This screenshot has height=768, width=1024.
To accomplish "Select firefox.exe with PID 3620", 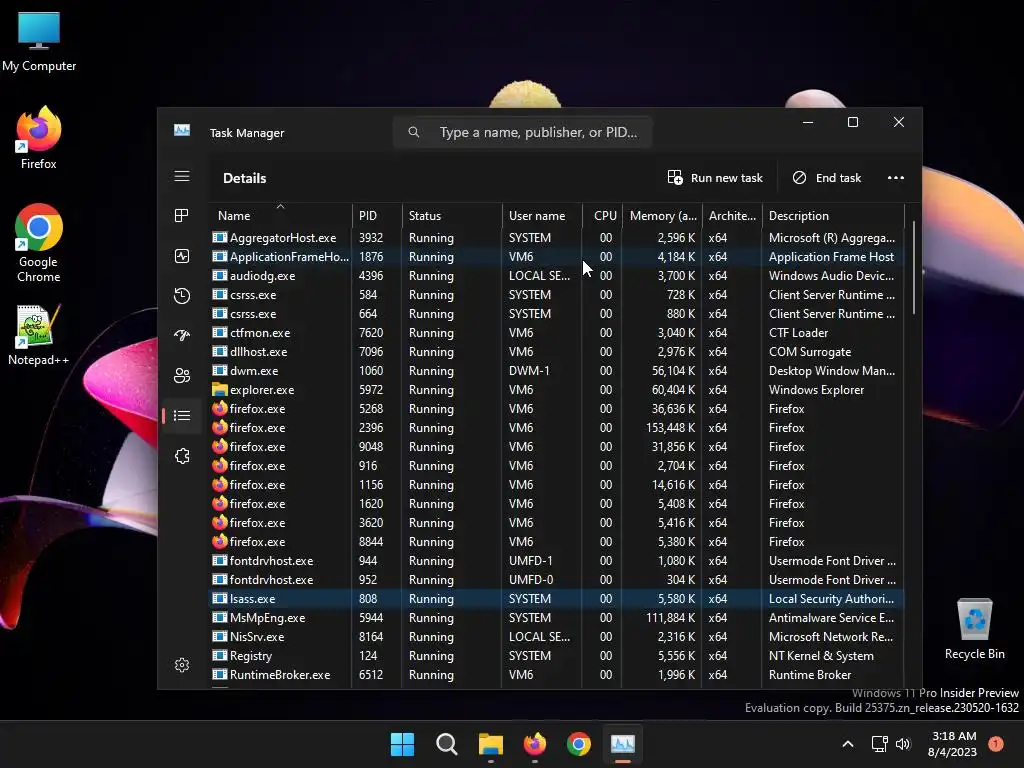I will tap(556, 522).
